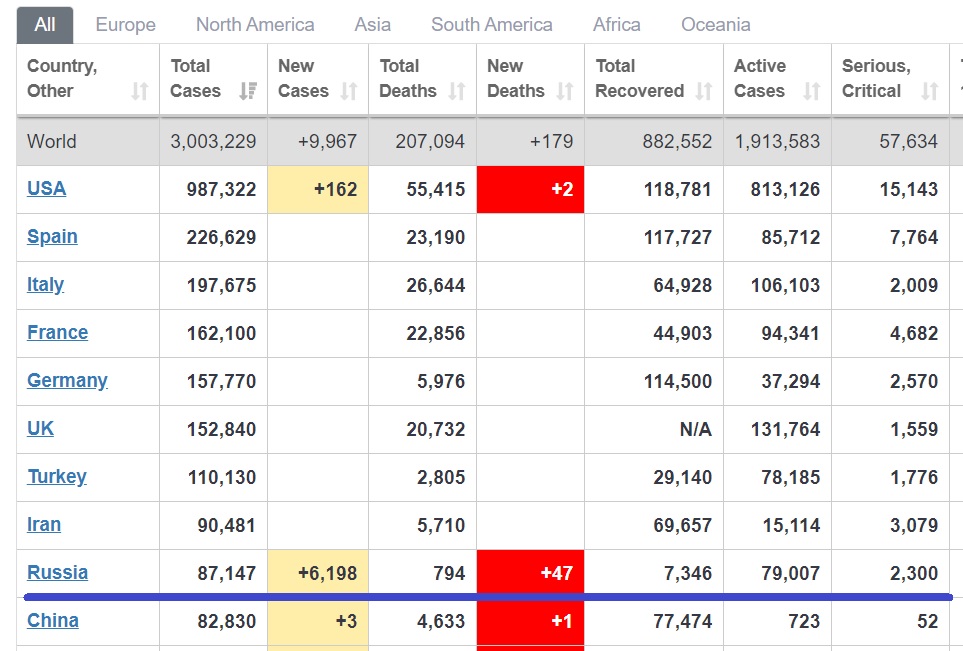Click New Cases column sort arrows
Screen dimensions: 963x651
(349, 92)
